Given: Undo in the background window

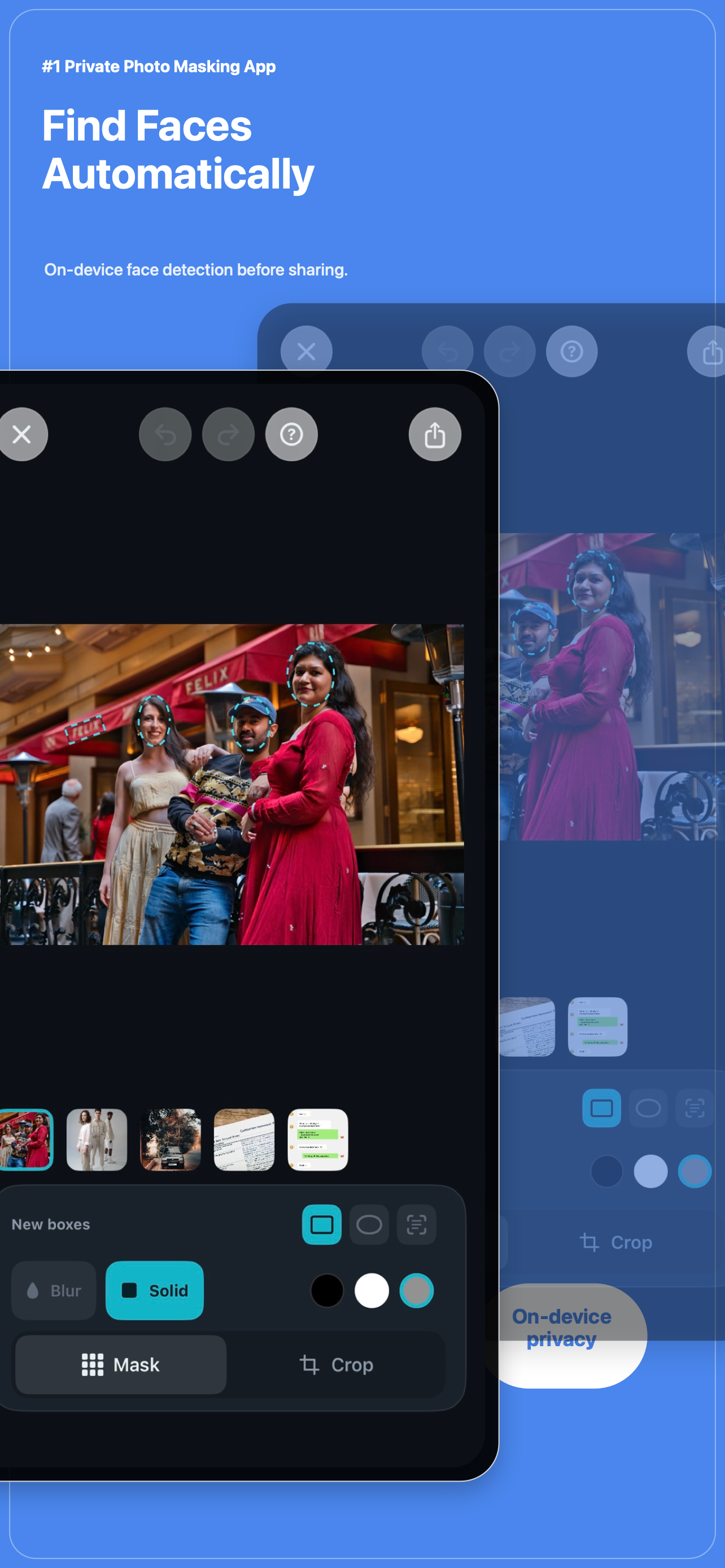Looking at the screenshot, I should pyautogui.click(x=447, y=351).
